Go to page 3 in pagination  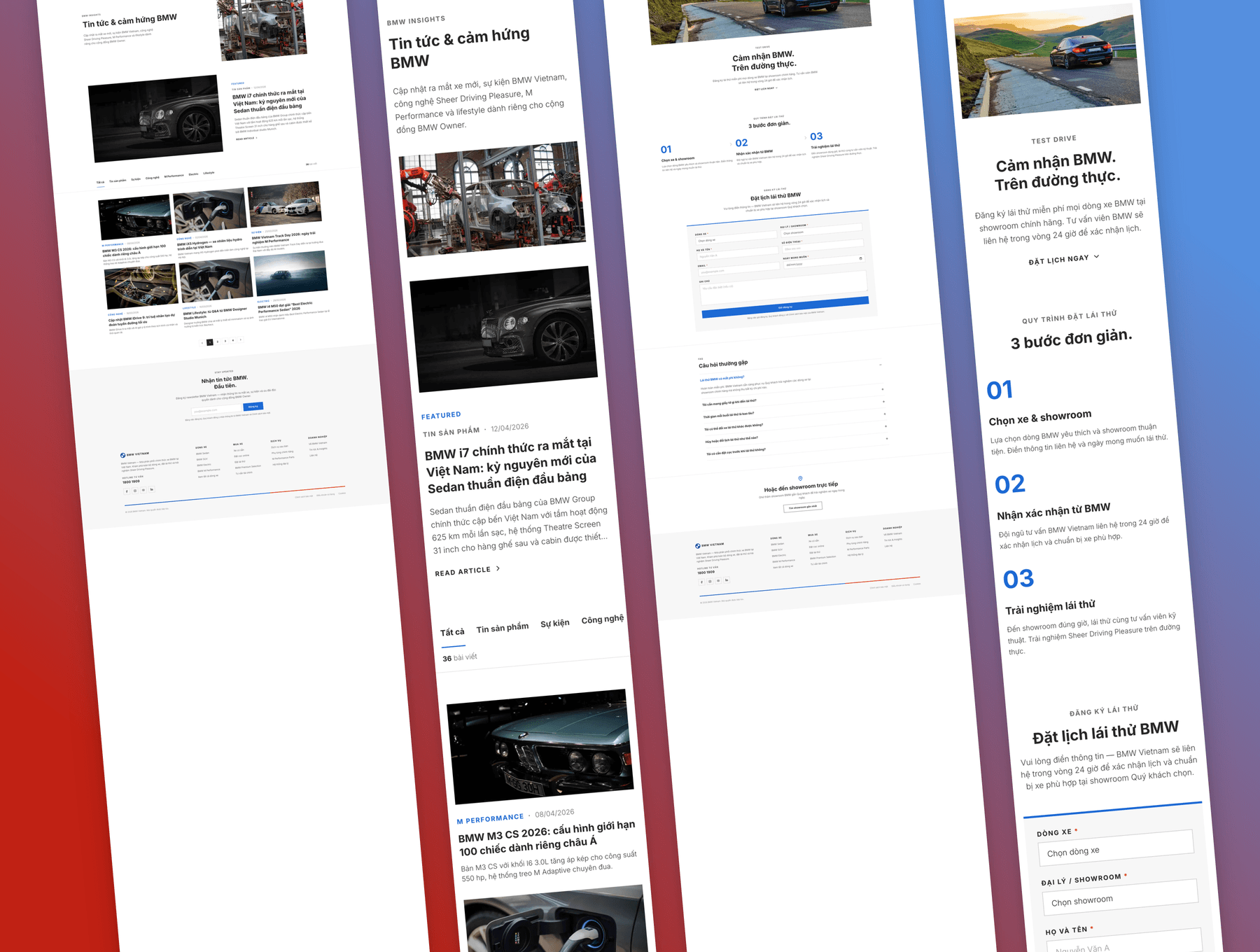(225, 341)
